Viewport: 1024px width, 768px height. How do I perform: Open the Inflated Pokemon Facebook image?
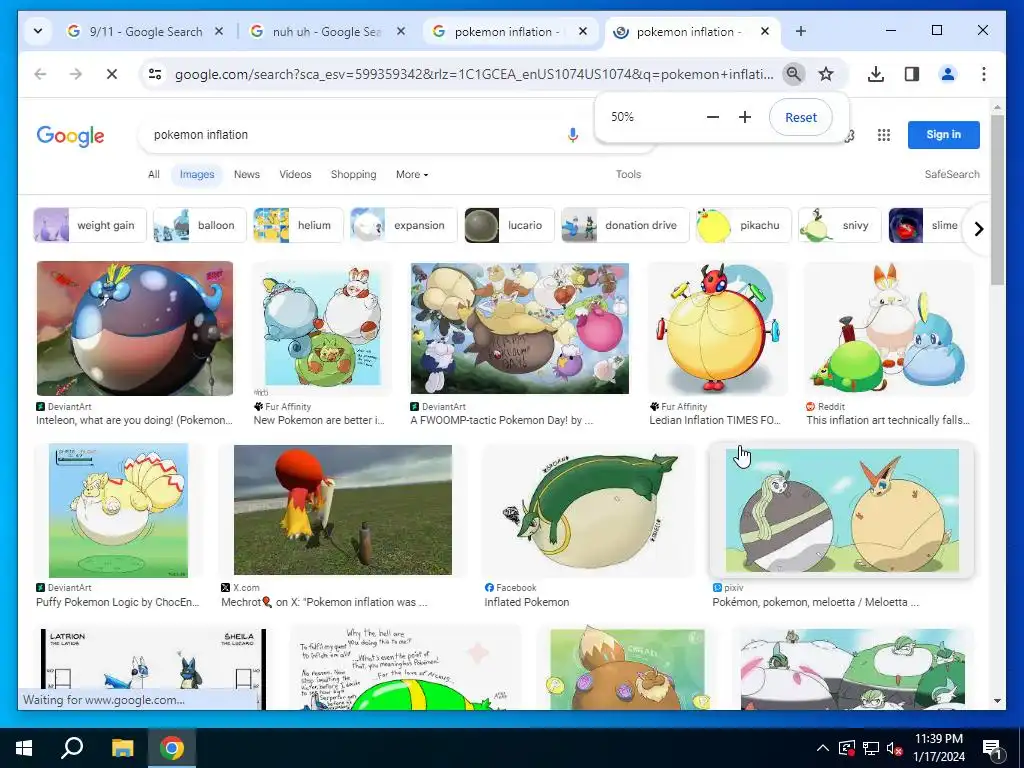coord(588,511)
